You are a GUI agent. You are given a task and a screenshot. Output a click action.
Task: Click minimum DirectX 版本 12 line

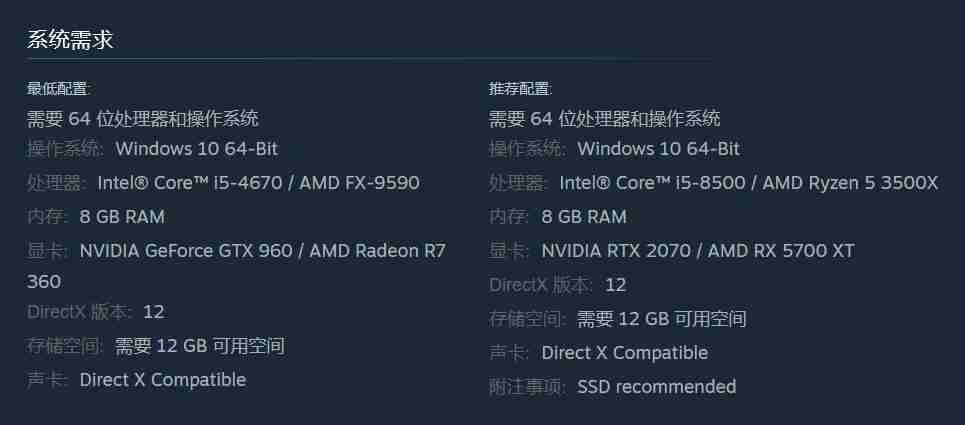click(96, 312)
